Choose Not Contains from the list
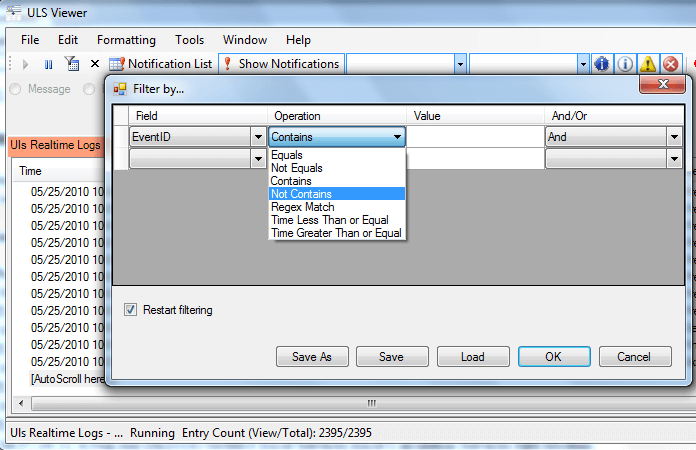696x450 pixels. 337,193
